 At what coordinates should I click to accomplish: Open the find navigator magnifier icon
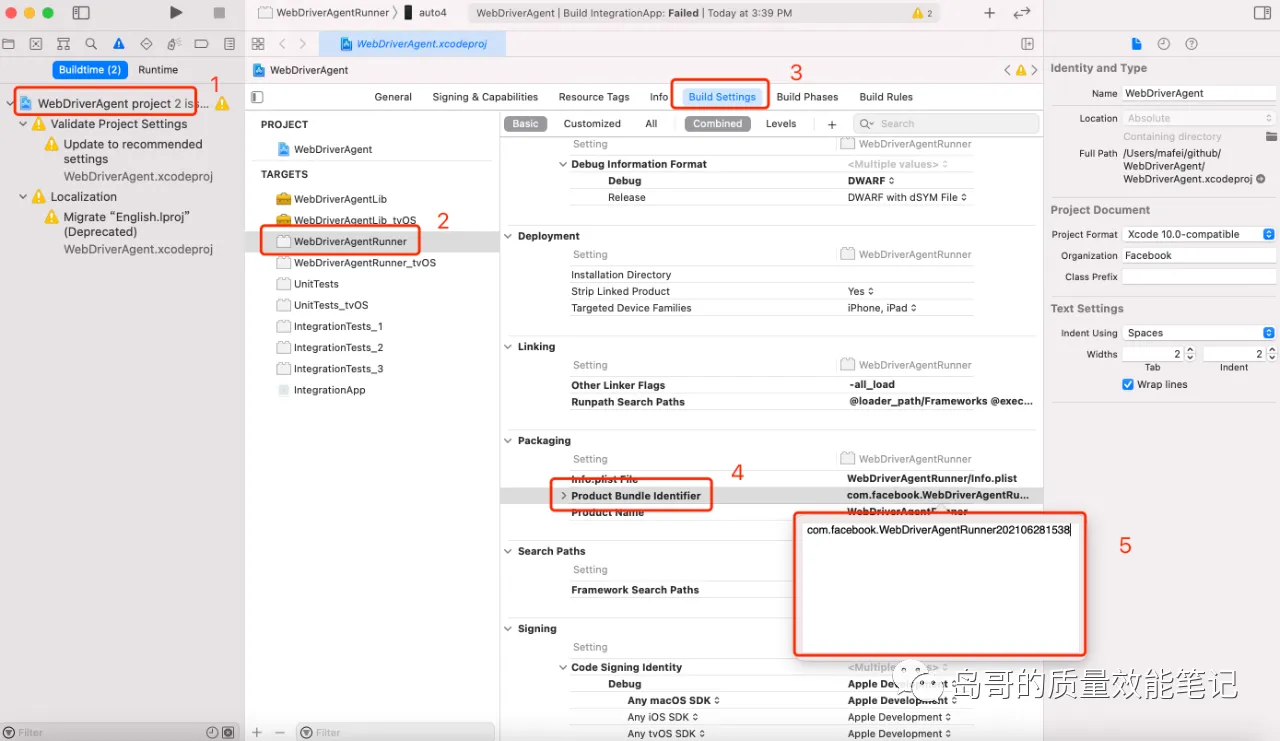click(x=91, y=44)
